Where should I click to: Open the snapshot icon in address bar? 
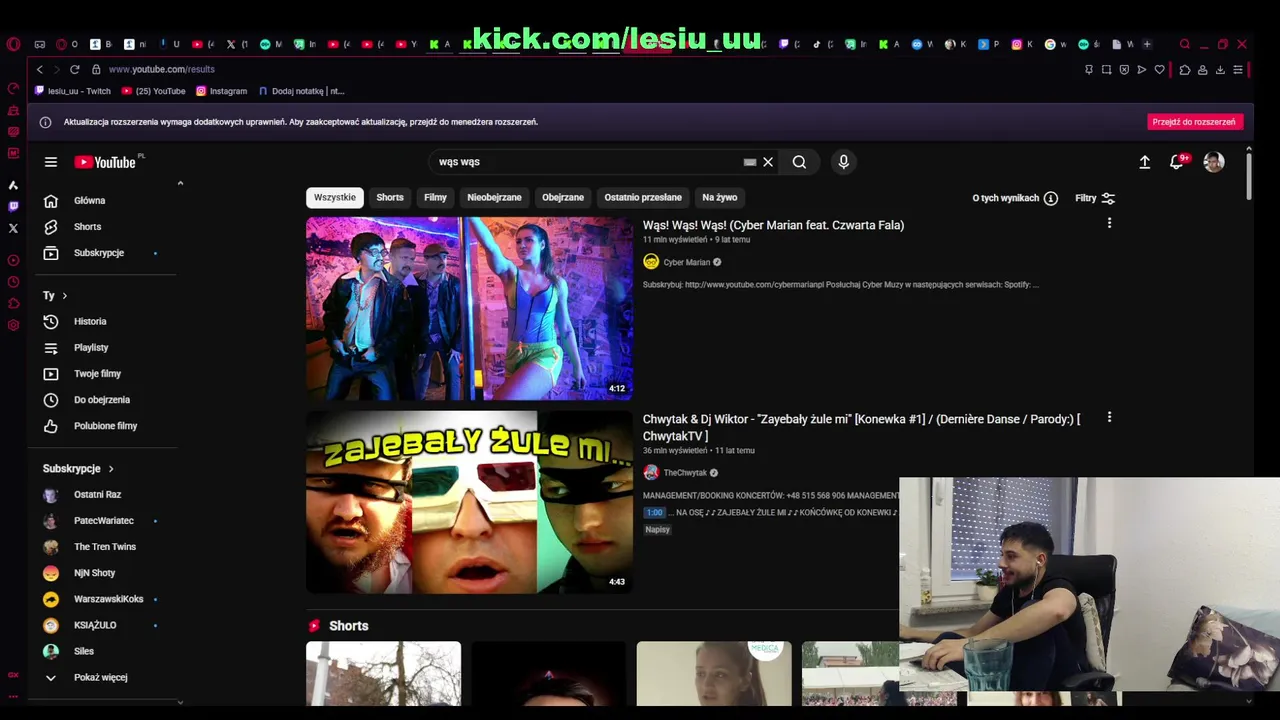[1106, 70]
